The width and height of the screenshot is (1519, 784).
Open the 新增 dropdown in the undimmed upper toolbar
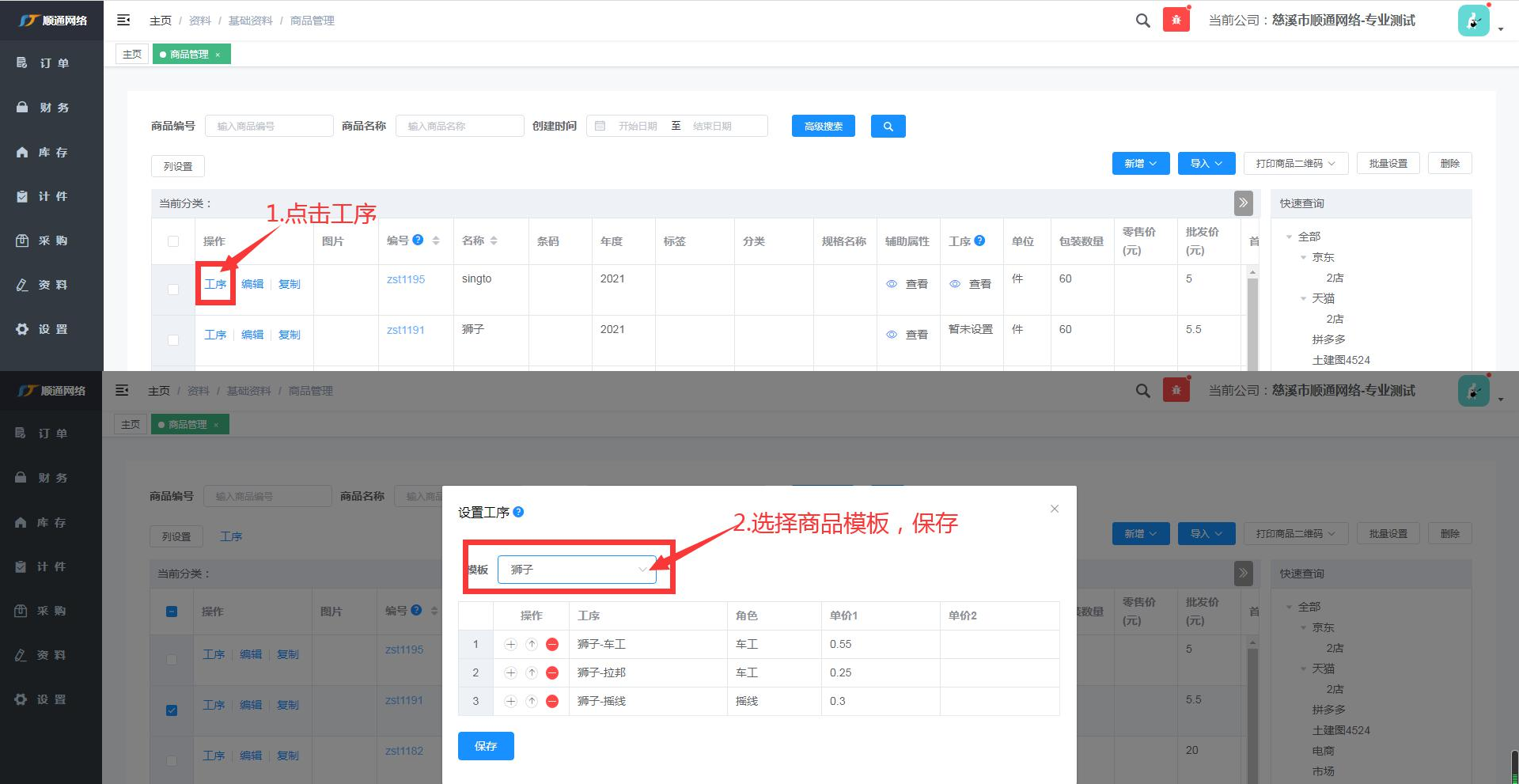pyautogui.click(x=1140, y=164)
